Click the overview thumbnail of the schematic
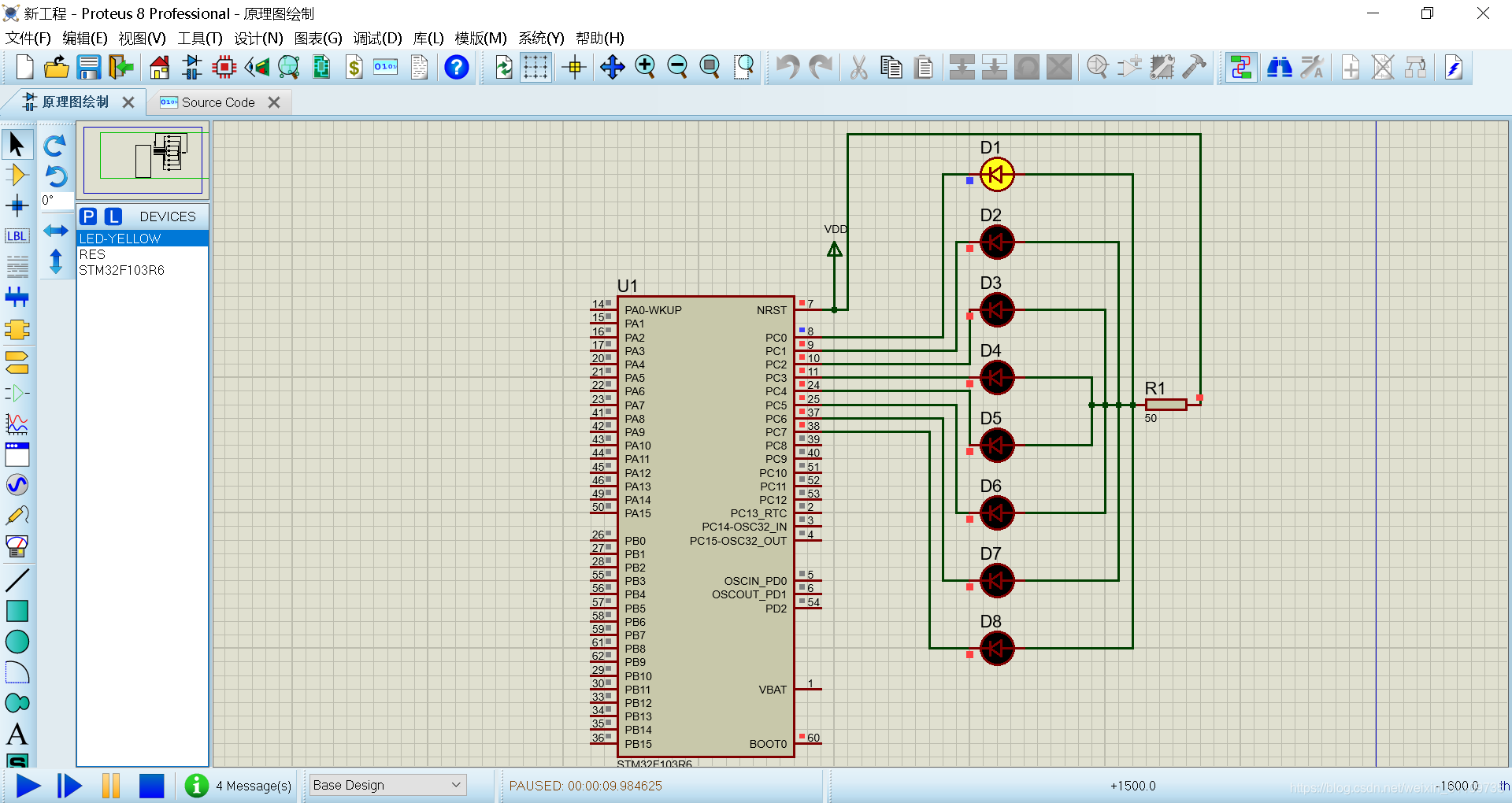 point(143,160)
